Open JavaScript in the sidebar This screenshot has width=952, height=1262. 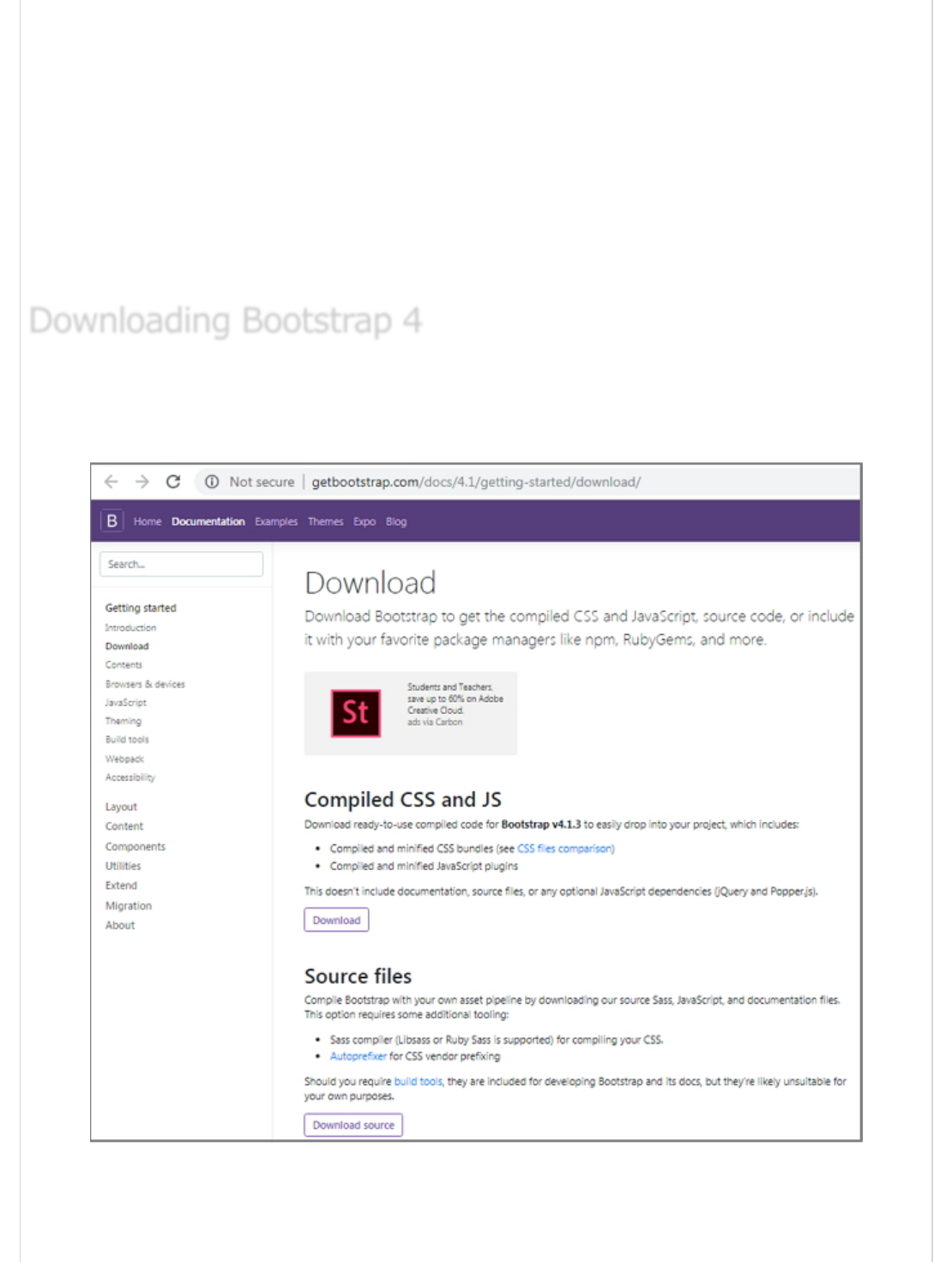tap(125, 703)
